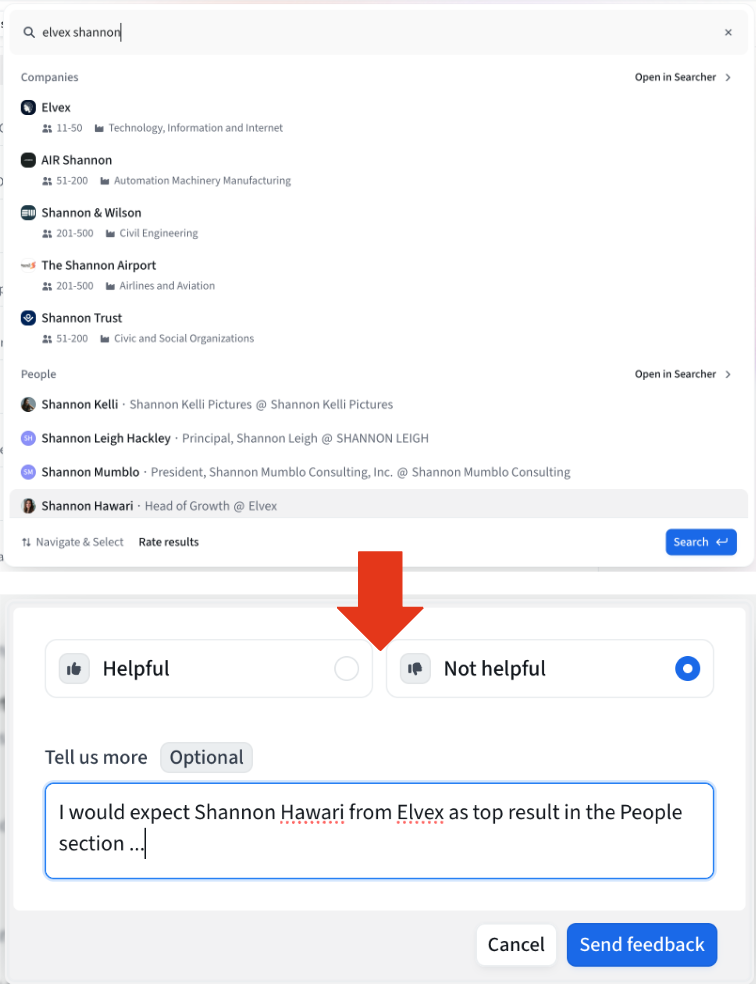The height and width of the screenshot is (984, 756).
Task: Cancel the feedback form
Action: tap(516, 944)
